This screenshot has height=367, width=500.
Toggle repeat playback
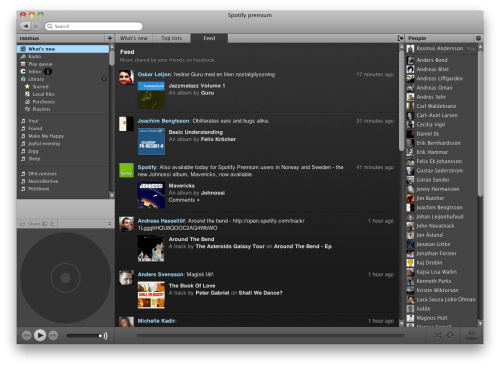point(450,335)
